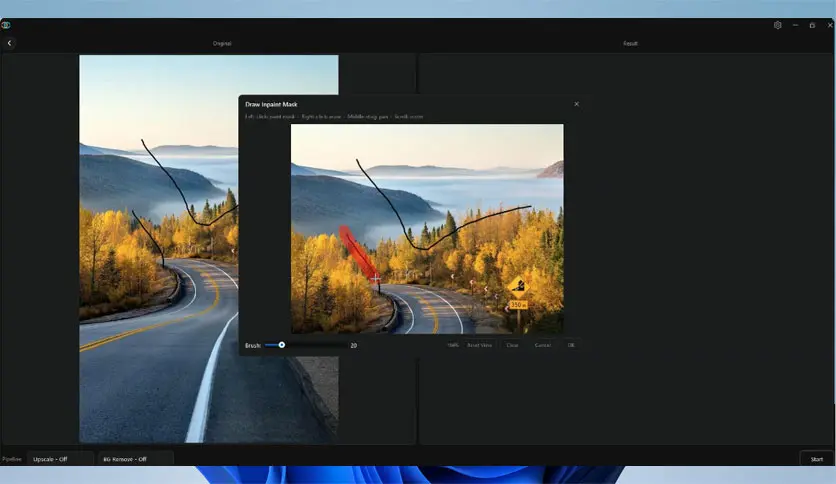Click the brush size value 20

353,345
